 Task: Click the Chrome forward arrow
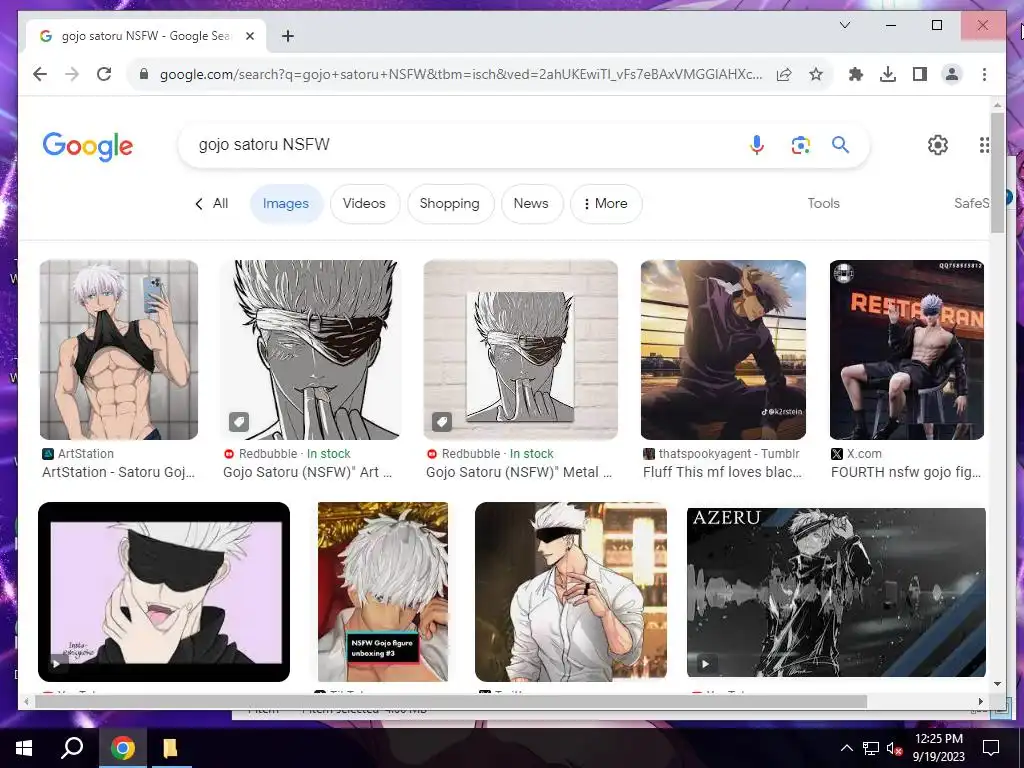pos(72,74)
